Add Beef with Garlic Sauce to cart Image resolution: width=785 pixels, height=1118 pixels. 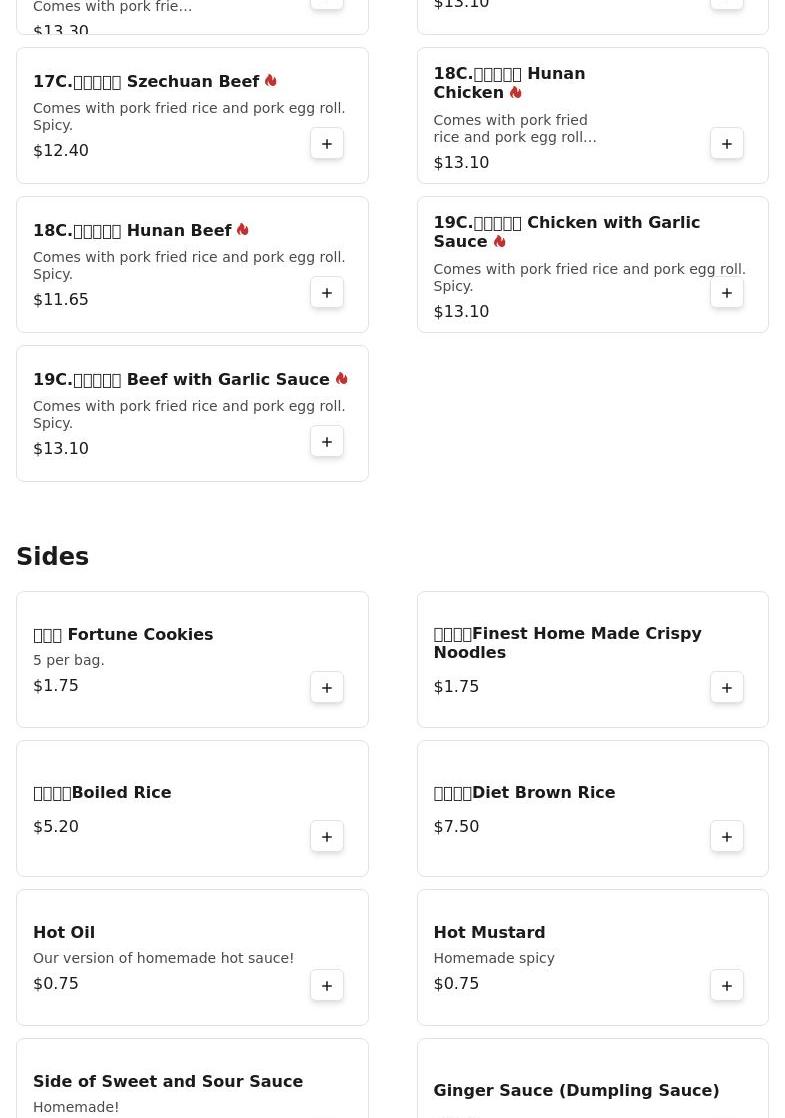[327, 442]
